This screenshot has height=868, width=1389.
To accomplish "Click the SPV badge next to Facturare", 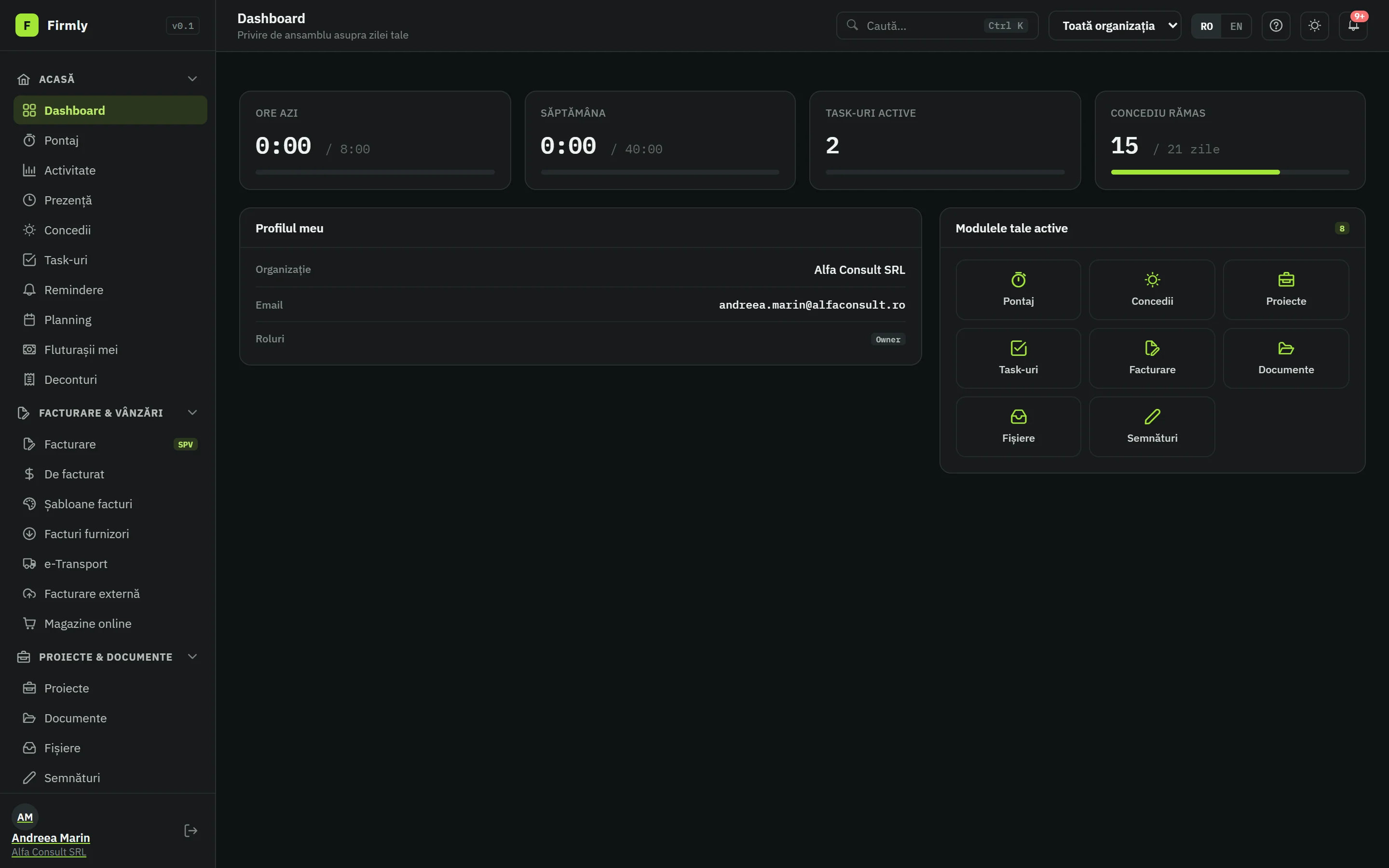I will point(185,444).
